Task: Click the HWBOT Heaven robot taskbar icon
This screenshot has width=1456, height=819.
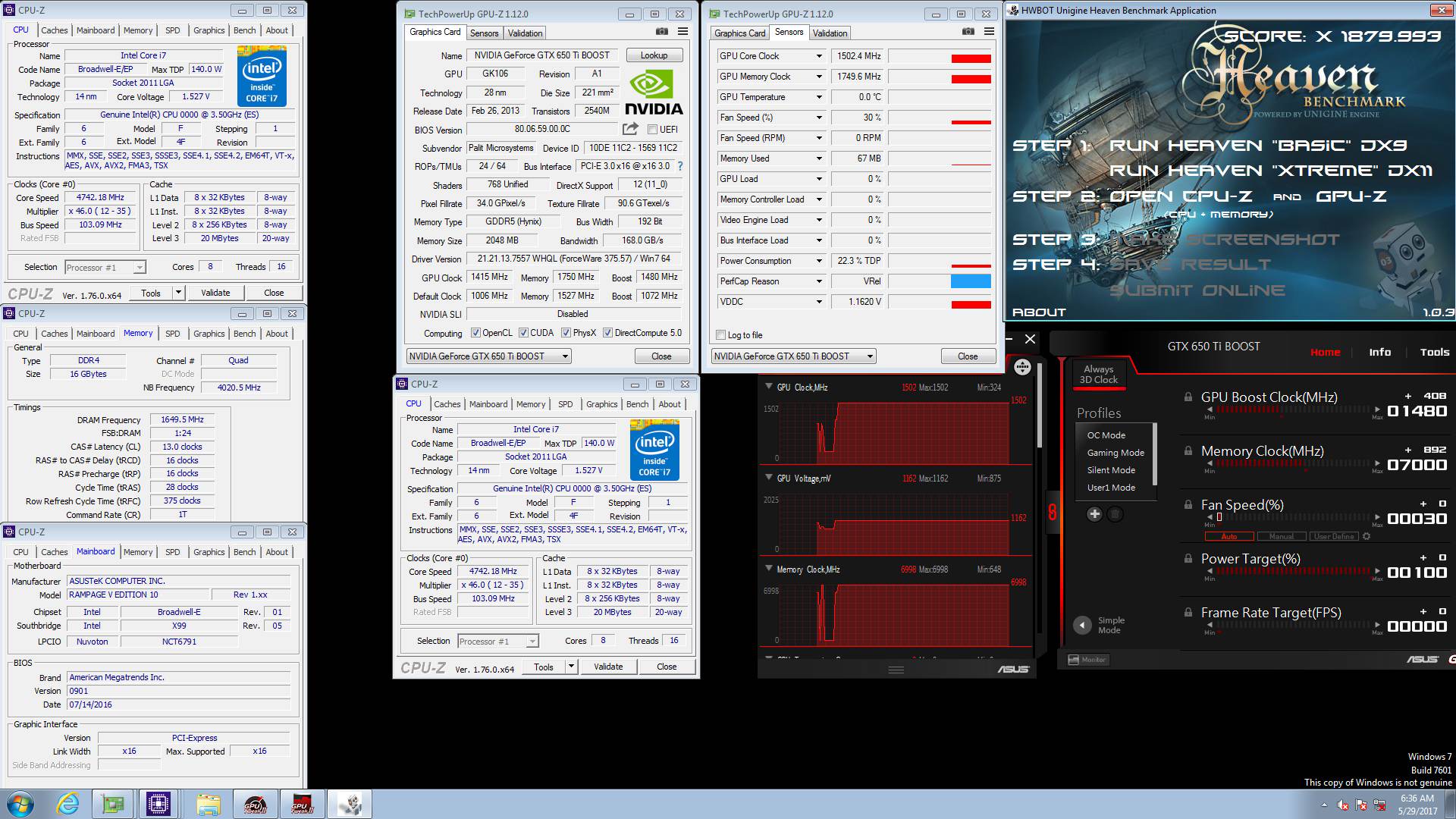Action: (x=350, y=804)
